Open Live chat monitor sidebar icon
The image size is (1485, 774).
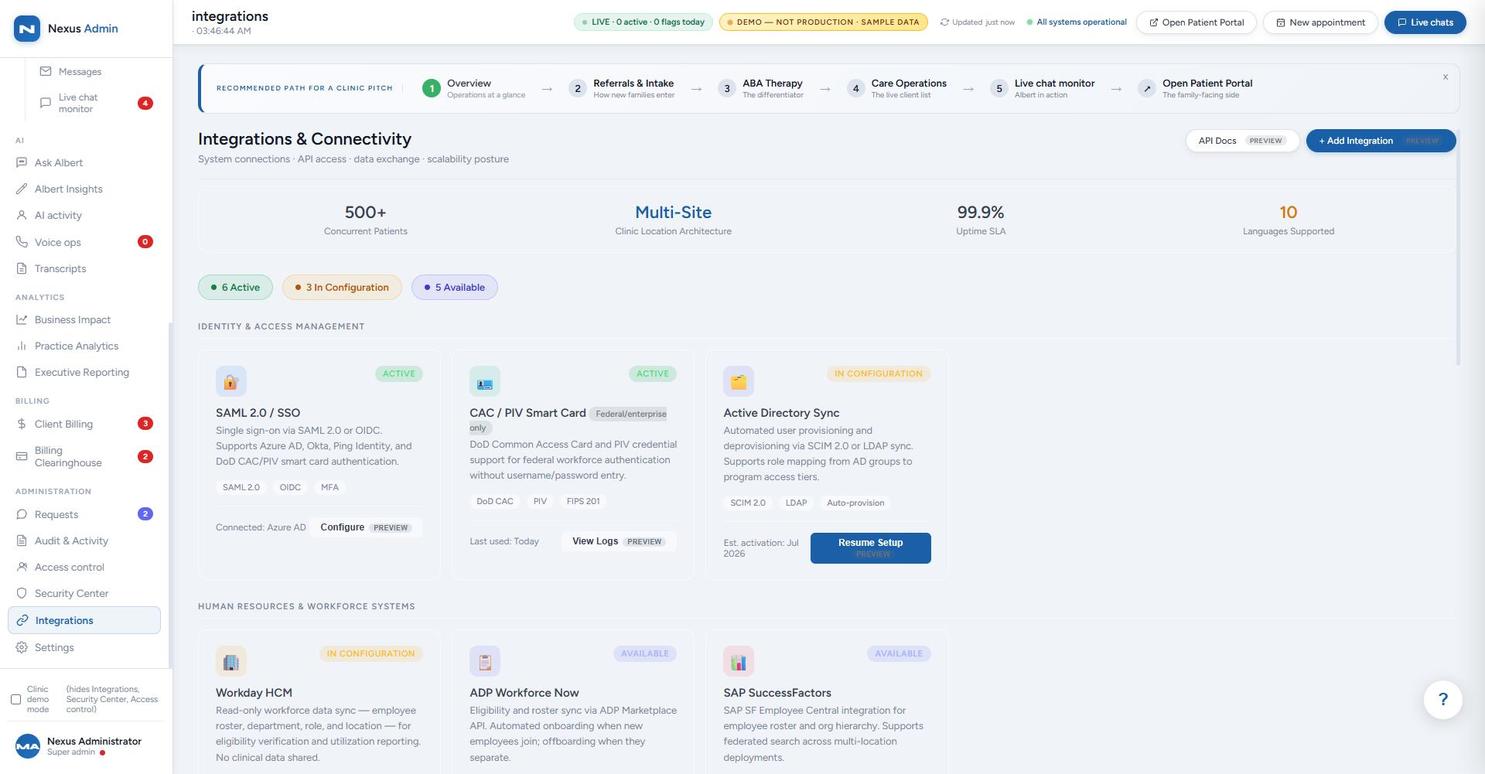tap(45, 103)
